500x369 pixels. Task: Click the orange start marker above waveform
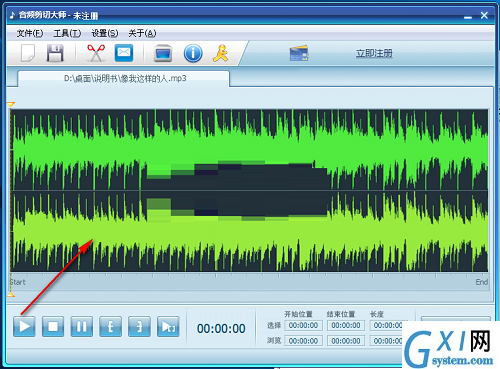11,105
